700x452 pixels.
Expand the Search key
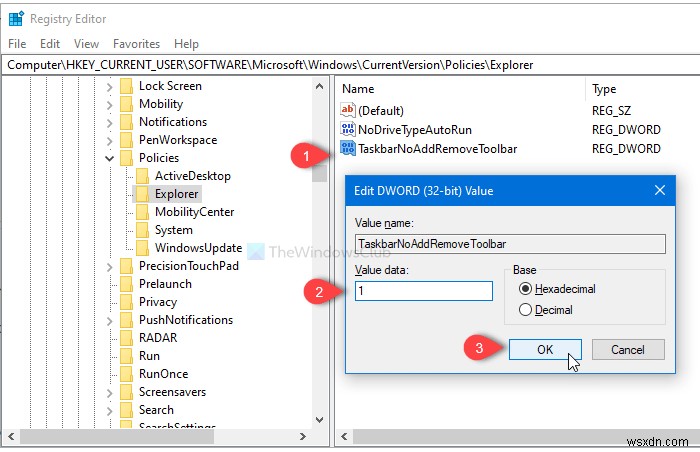110,411
